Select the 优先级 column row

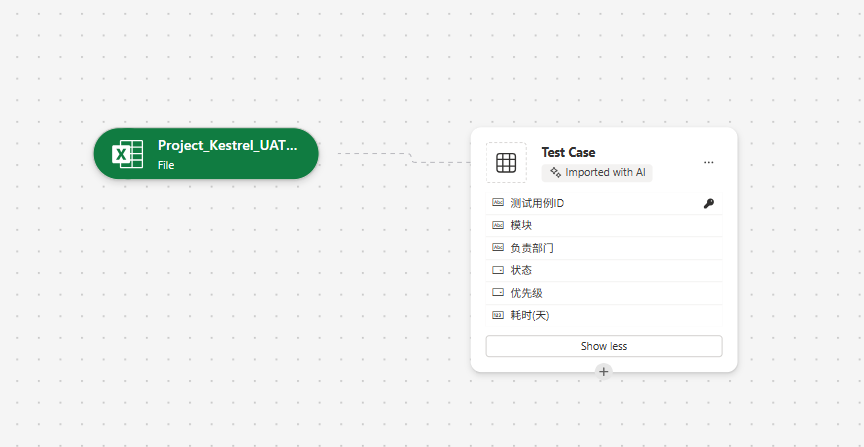click(604, 293)
